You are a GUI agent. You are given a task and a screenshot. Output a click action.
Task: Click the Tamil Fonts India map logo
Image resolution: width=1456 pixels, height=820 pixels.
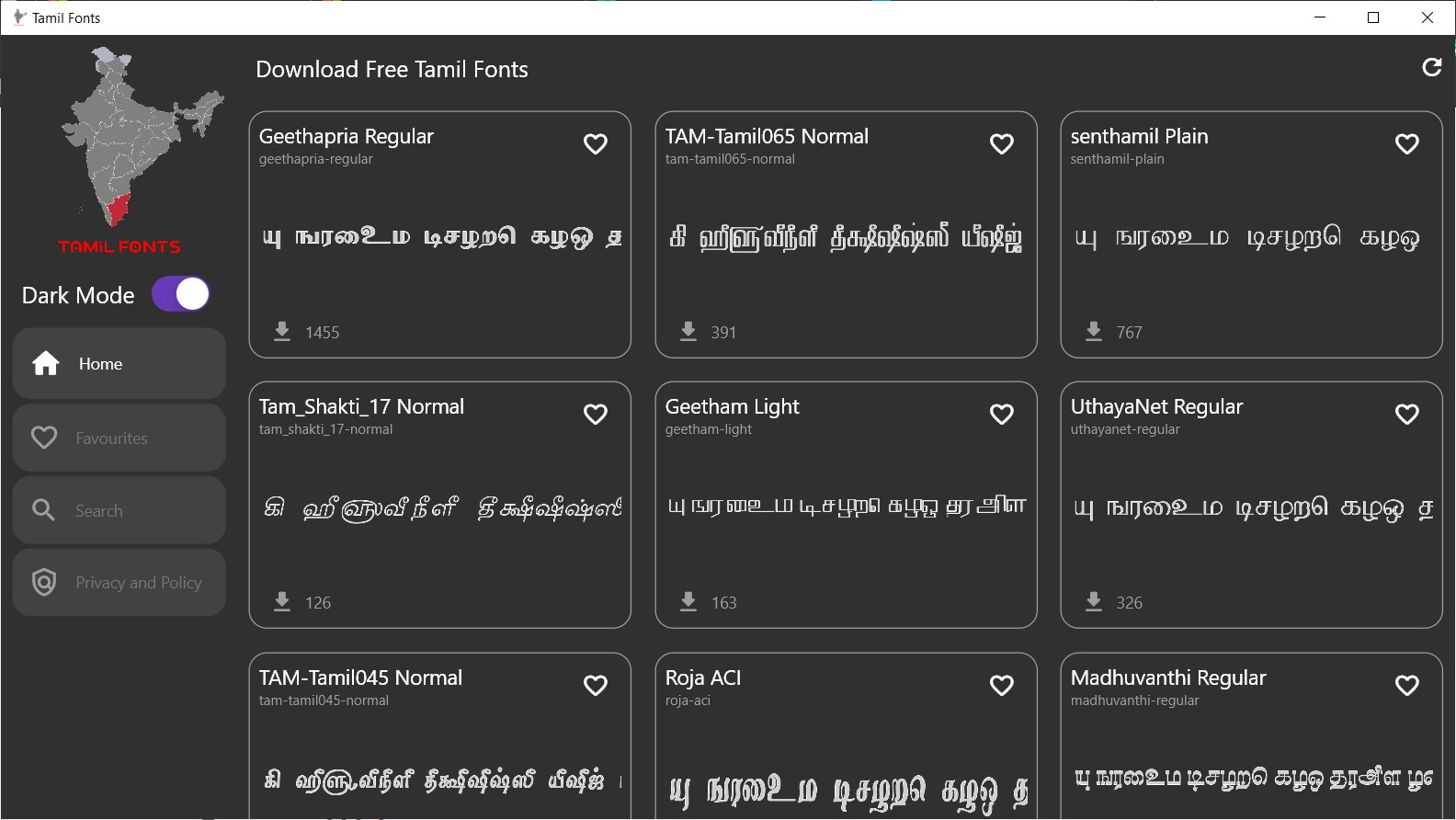[141, 136]
